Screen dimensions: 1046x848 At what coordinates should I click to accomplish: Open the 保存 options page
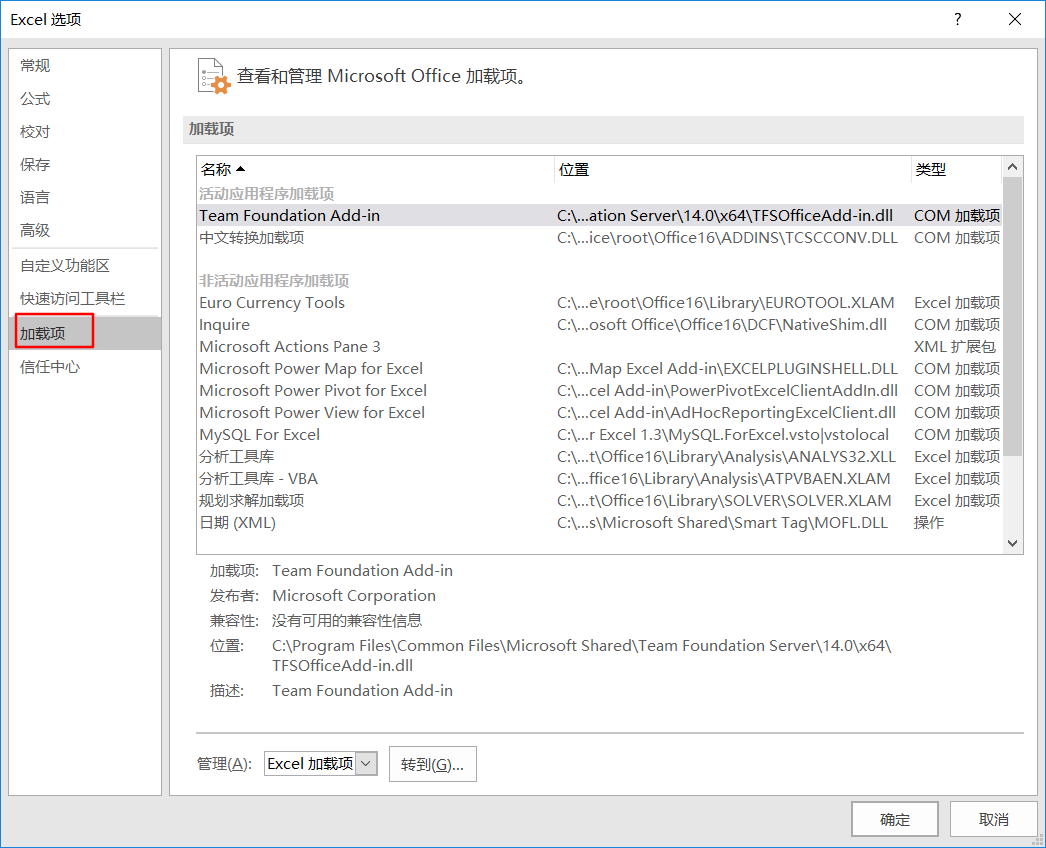pyautogui.click(x=85, y=164)
